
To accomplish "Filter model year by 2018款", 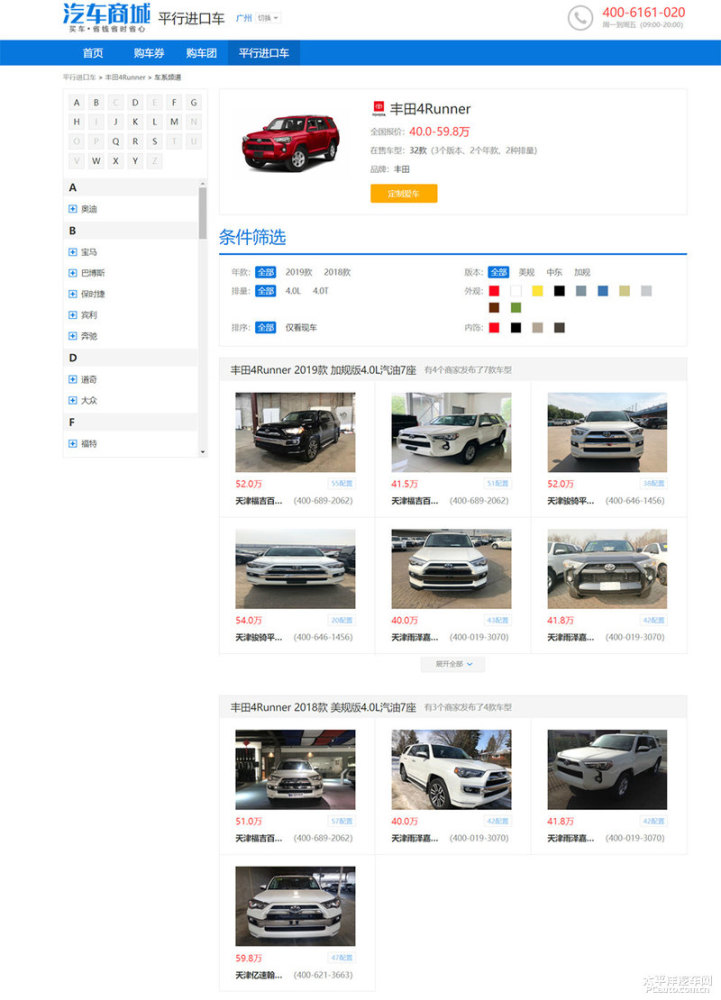I will click(337, 272).
